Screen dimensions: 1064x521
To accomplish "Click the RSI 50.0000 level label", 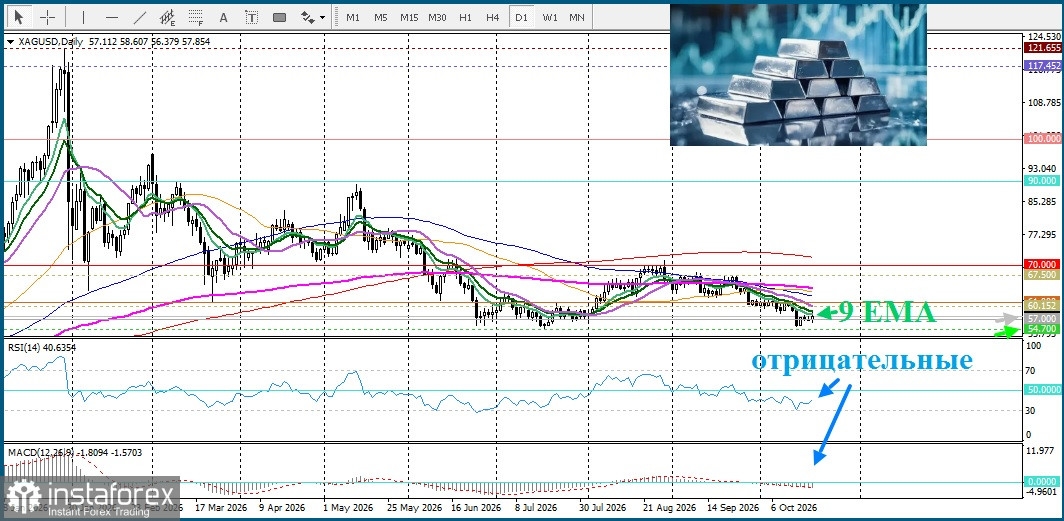I will (x=1044, y=391).
